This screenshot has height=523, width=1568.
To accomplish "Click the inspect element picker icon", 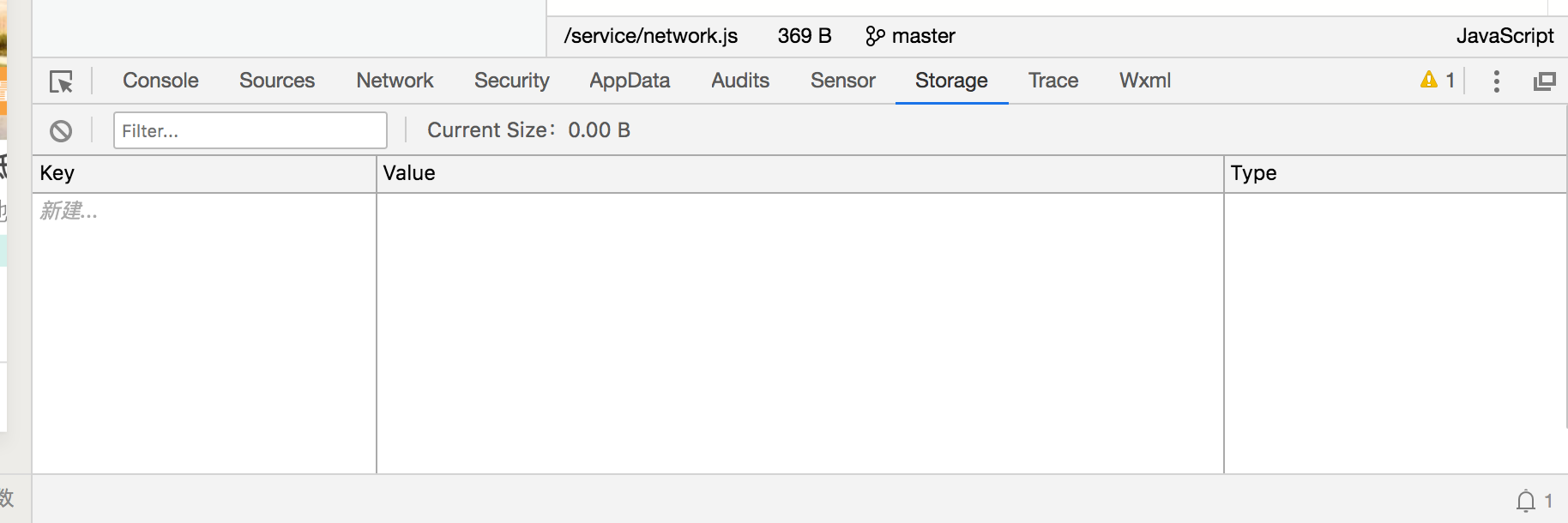I will point(61,81).
